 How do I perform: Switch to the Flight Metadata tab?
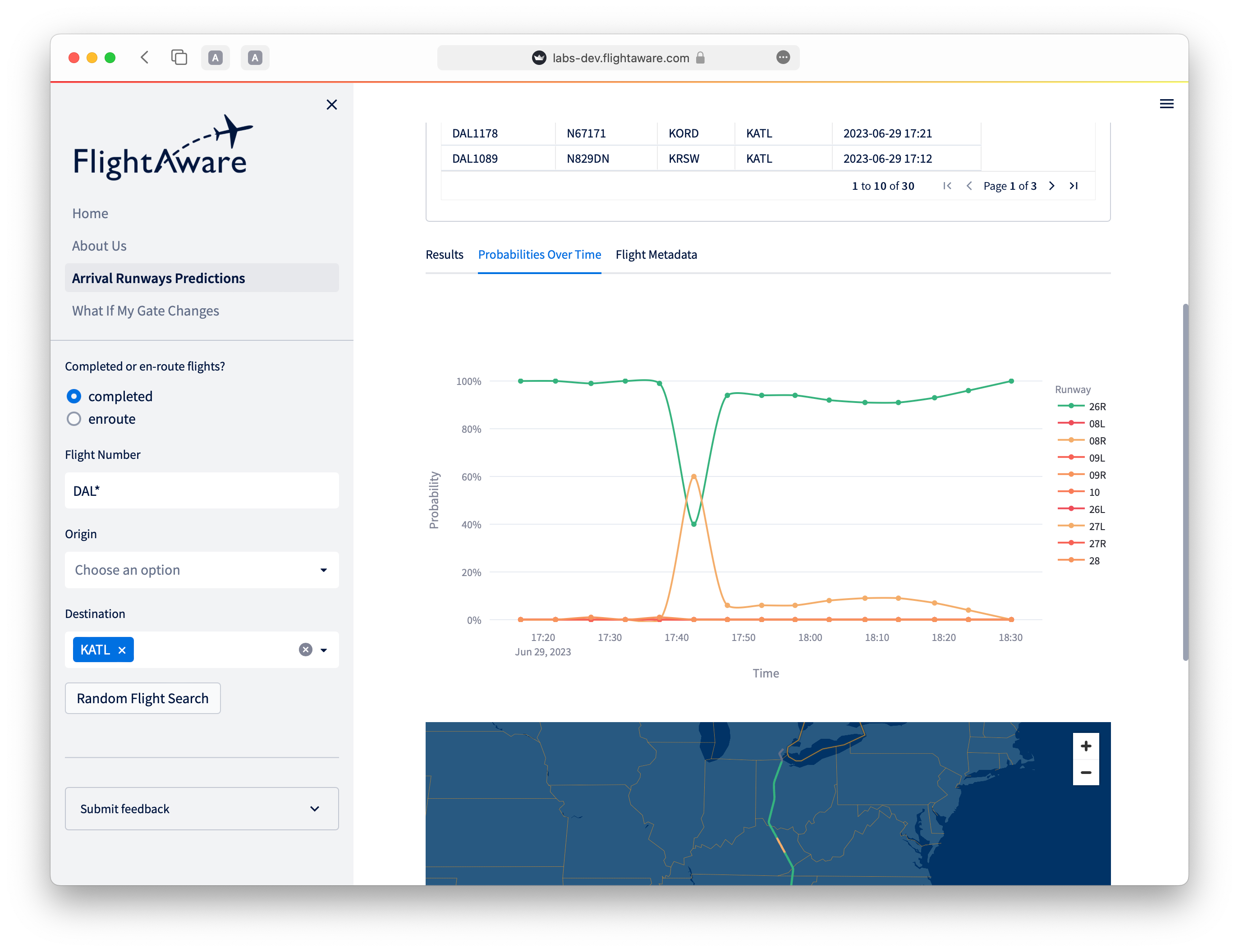656,254
